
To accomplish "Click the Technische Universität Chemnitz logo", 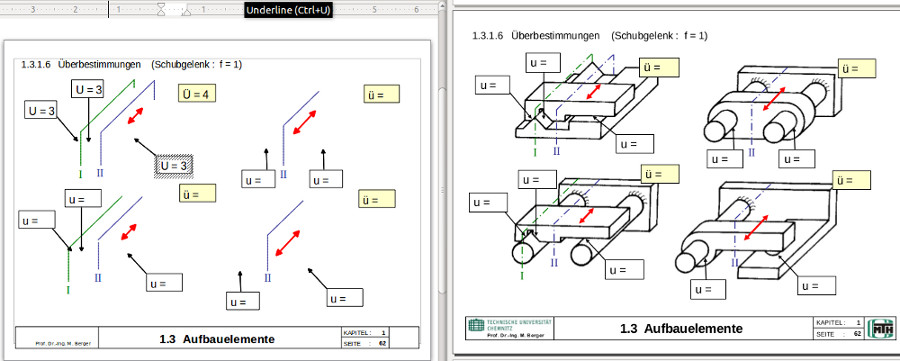I will (x=510, y=325).
